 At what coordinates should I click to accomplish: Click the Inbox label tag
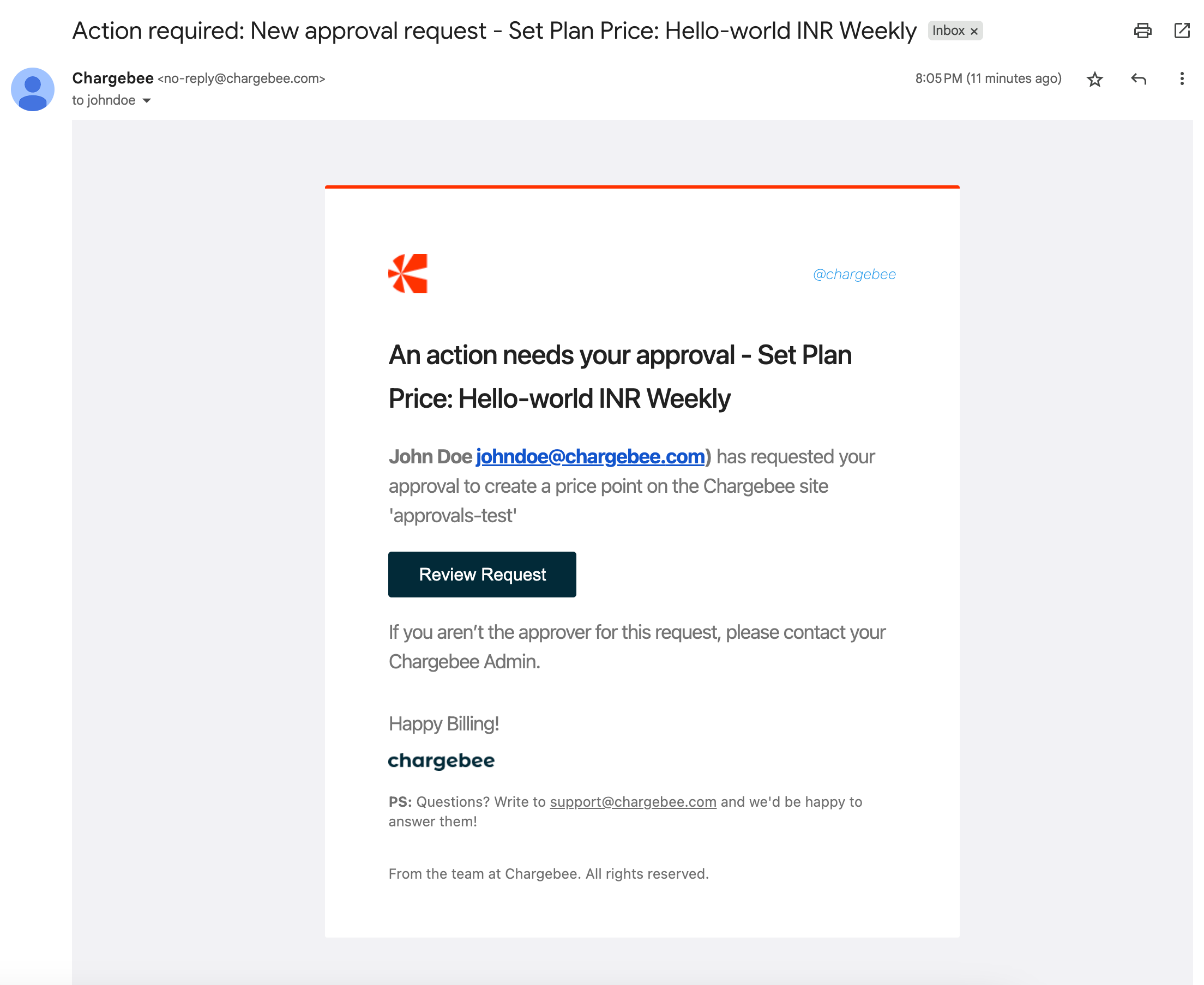(x=947, y=31)
